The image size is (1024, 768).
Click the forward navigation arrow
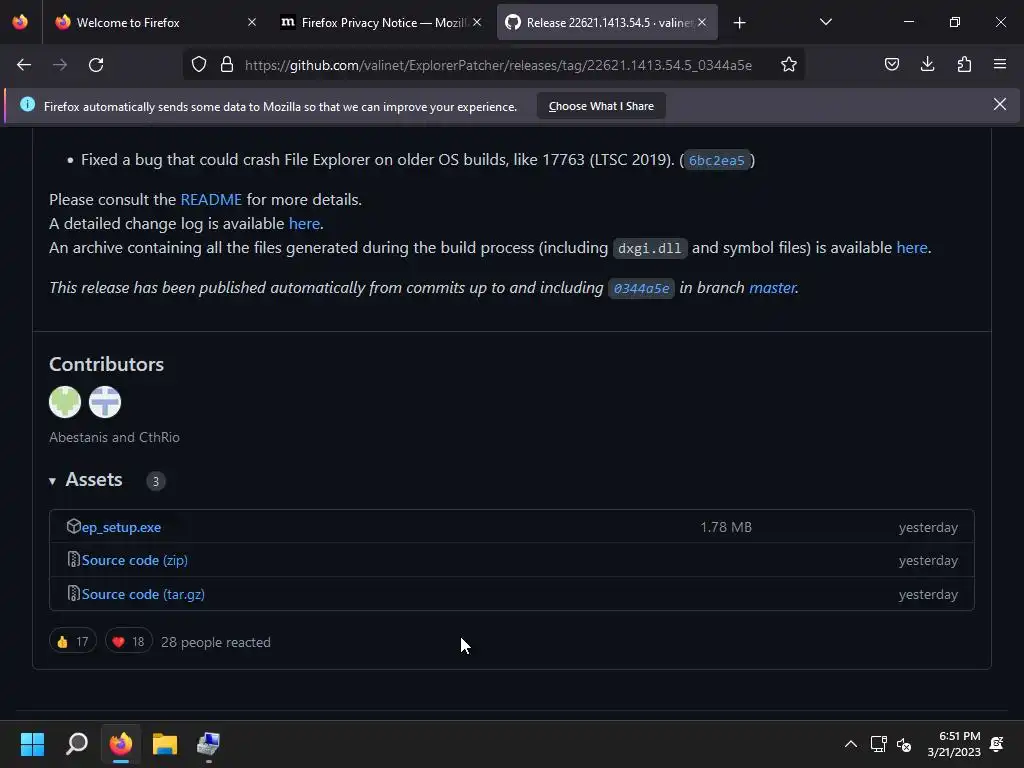coord(60,65)
